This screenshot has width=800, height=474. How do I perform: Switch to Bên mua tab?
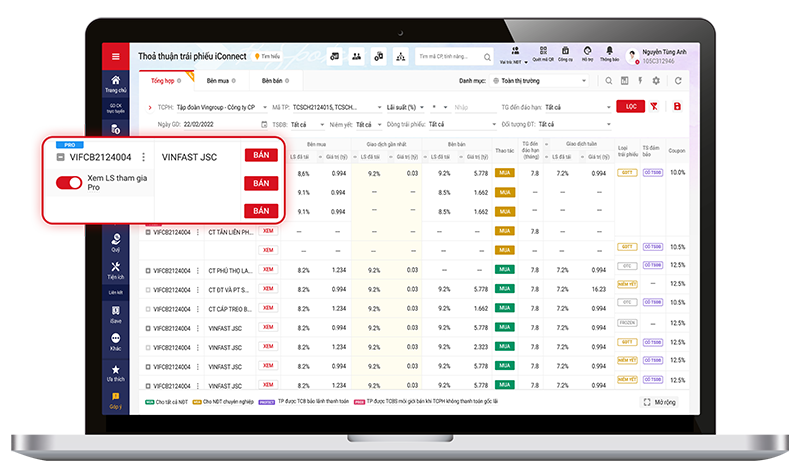coord(221,81)
